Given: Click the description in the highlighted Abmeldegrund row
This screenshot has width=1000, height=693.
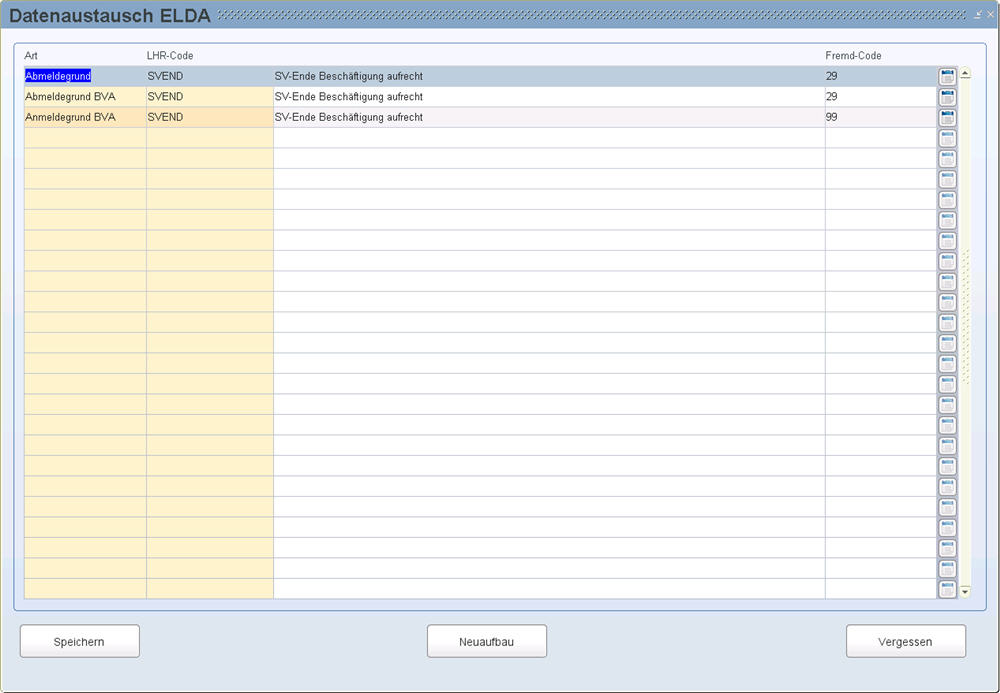Looking at the screenshot, I should point(348,77).
